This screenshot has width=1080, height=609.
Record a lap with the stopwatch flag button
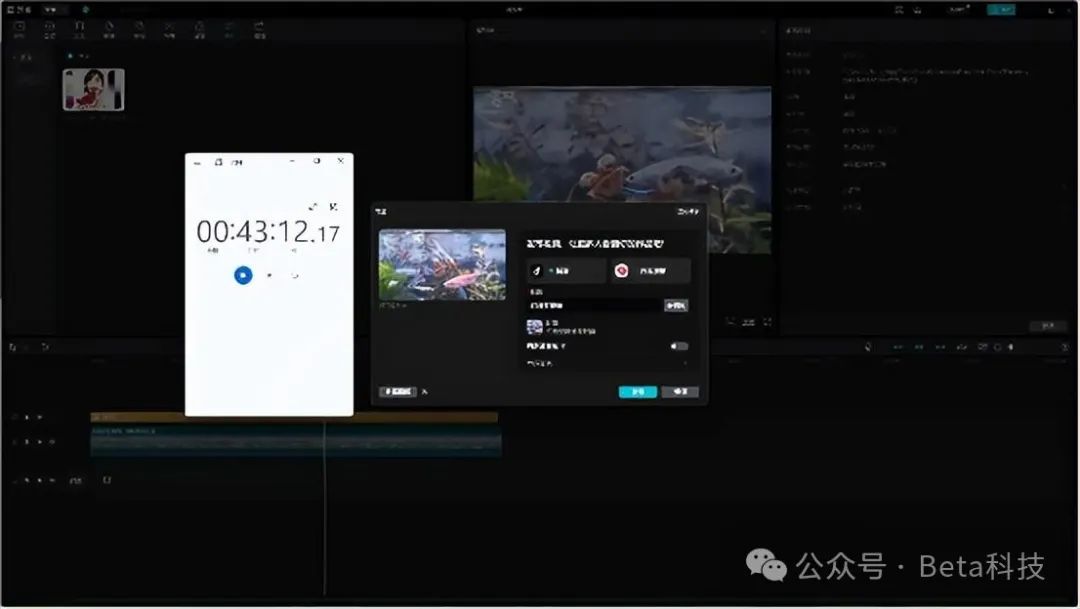(x=269, y=276)
